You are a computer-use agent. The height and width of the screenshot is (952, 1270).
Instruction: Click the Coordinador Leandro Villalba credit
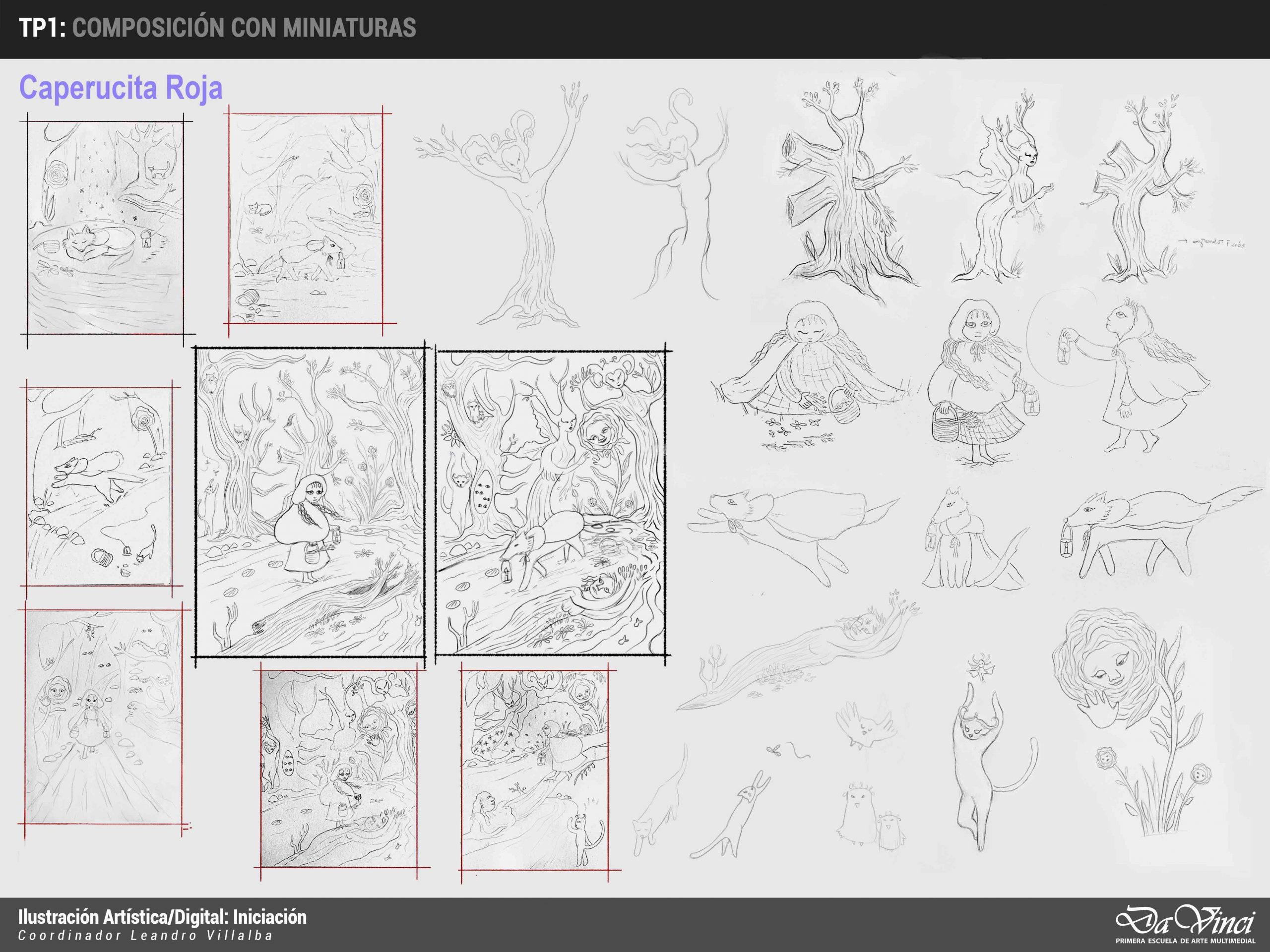[x=145, y=935]
